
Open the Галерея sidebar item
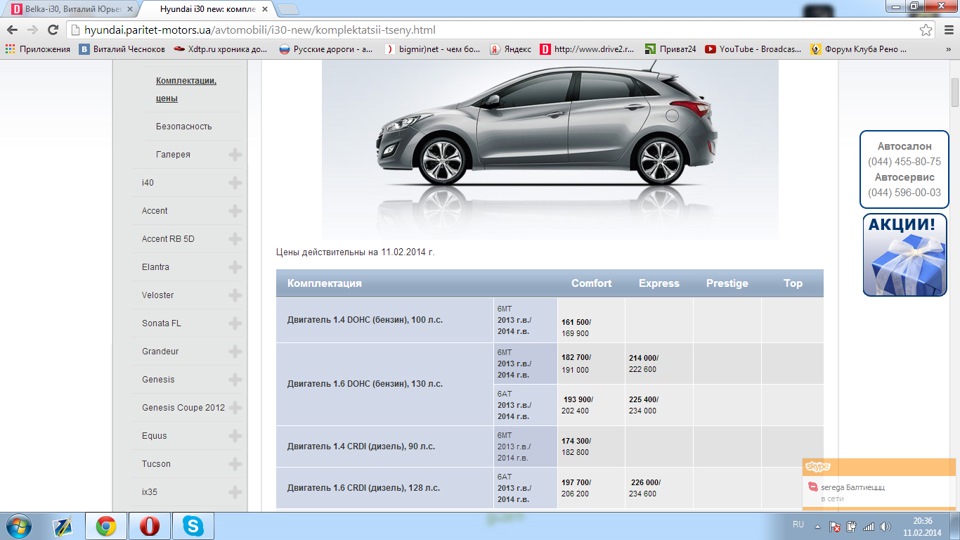pos(173,154)
